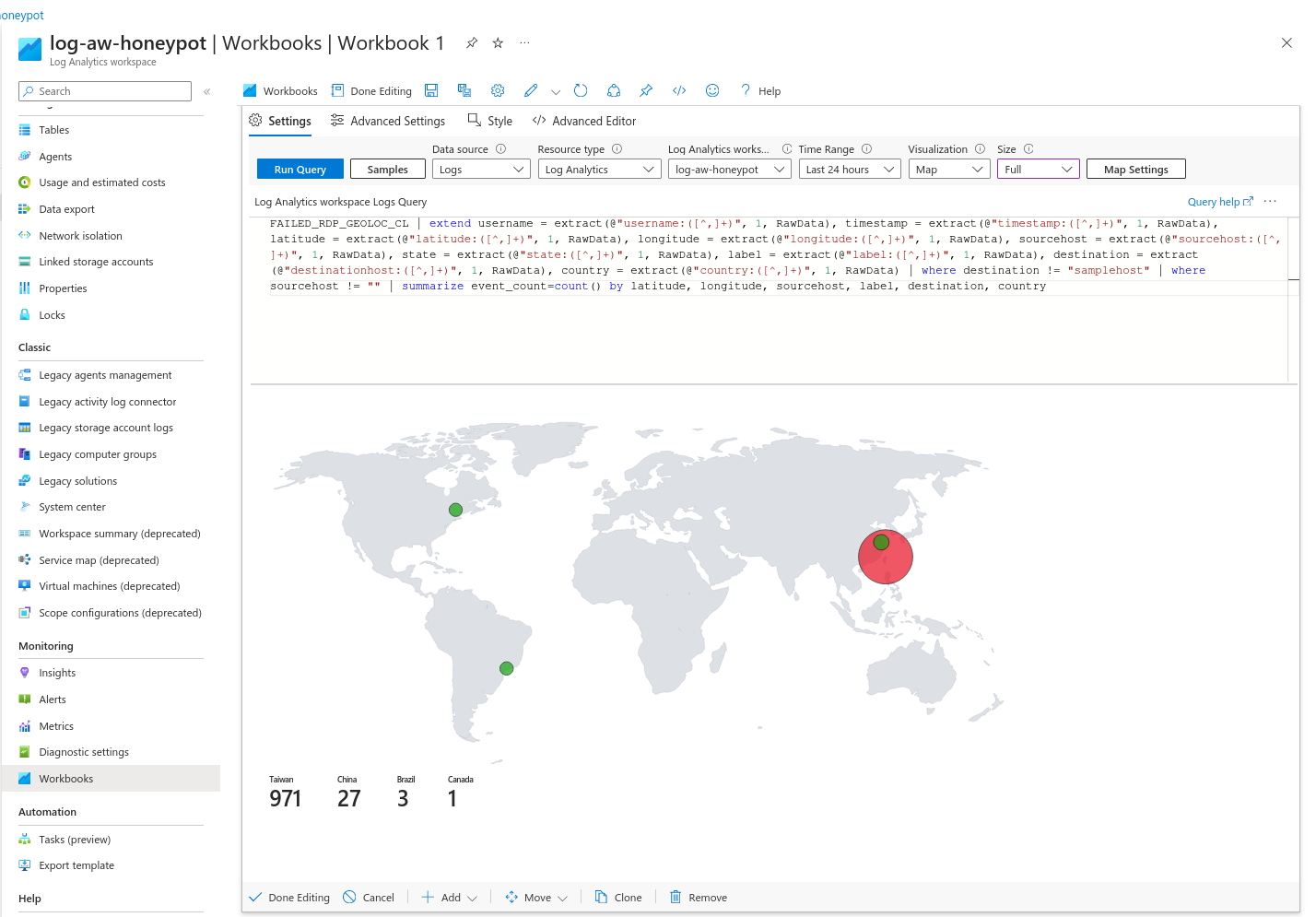Switch to the Advanced Settings tab
The image size is (1316, 917).
click(x=388, y=121)
